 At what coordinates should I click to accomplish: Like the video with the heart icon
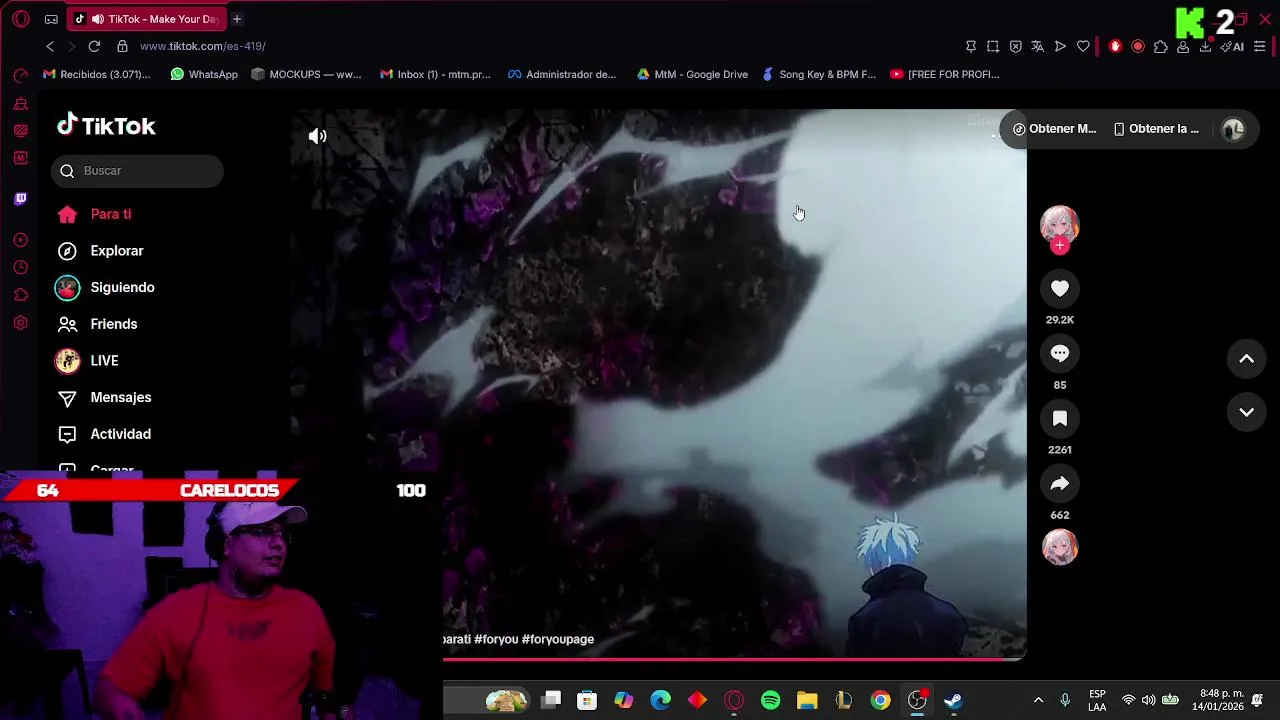click(1060, 289)
